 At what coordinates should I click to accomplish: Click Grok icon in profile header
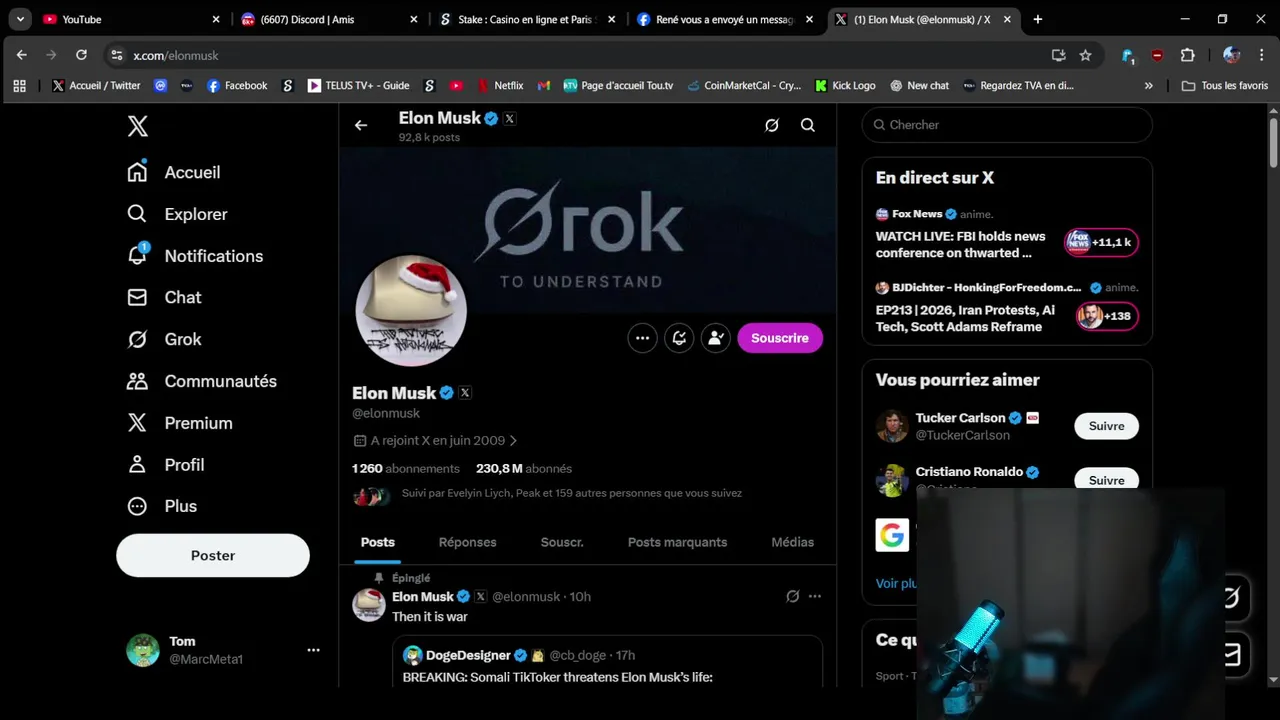[x=772, y=125]
